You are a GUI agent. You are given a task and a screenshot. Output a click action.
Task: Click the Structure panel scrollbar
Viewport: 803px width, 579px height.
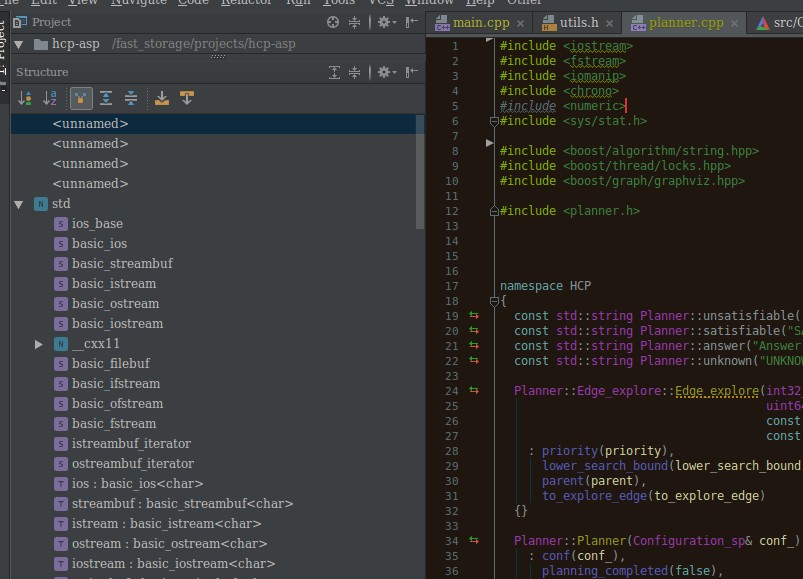420,172
